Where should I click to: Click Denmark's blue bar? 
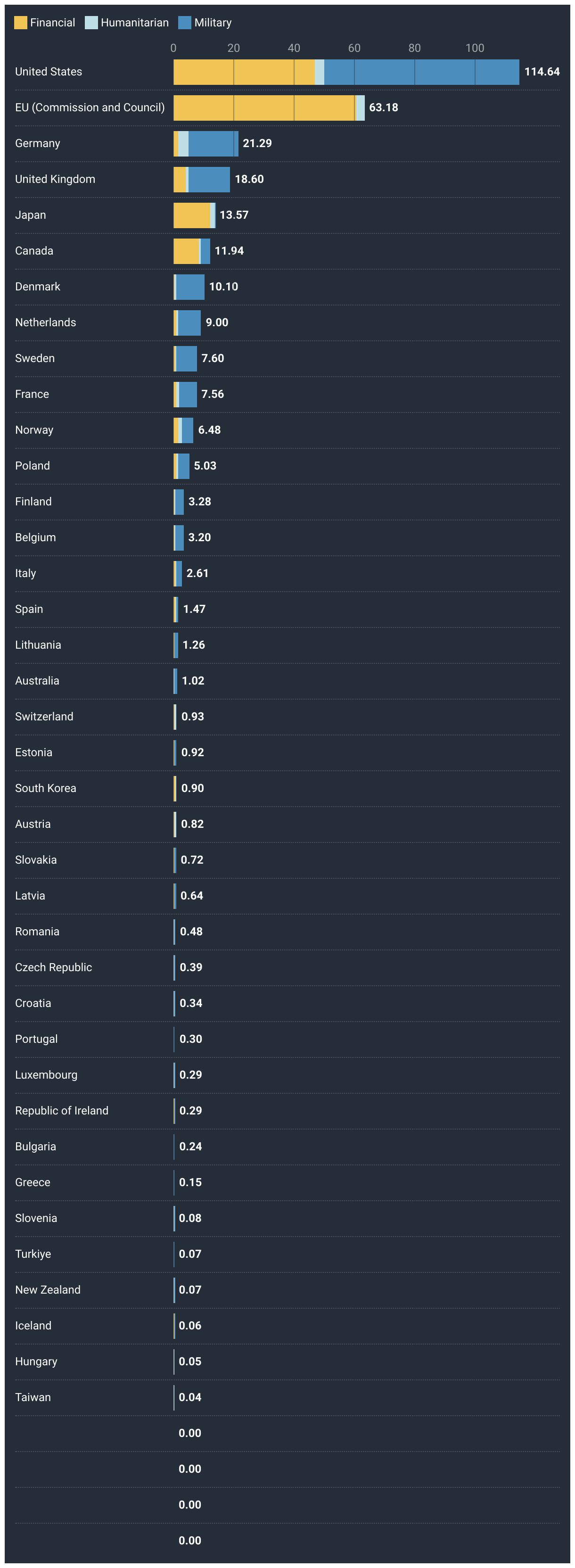(x=190, y=287)
